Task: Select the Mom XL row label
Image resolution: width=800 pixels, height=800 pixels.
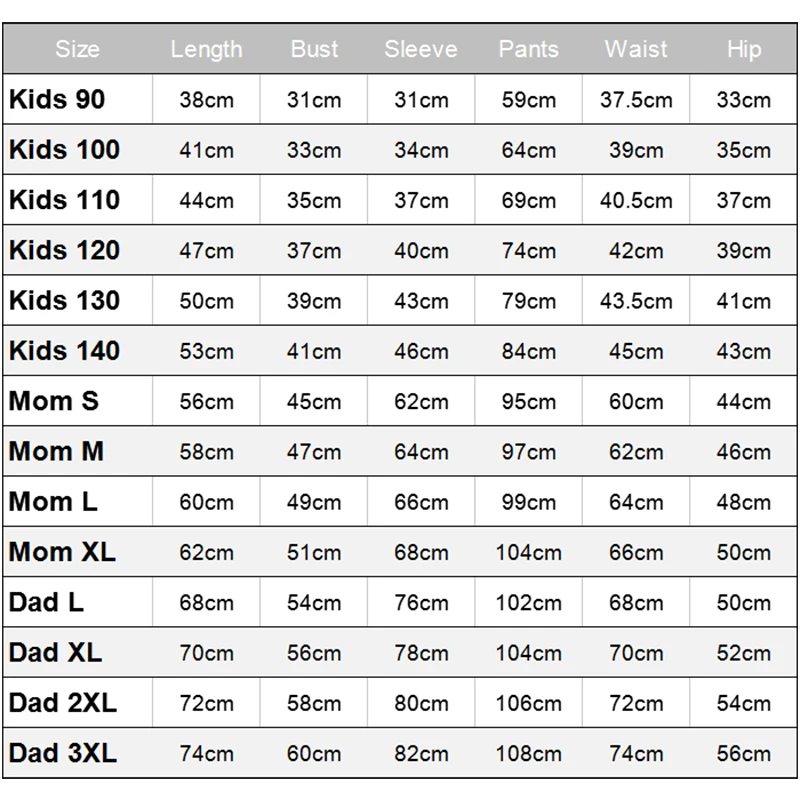Action: [x=62, y=552]
